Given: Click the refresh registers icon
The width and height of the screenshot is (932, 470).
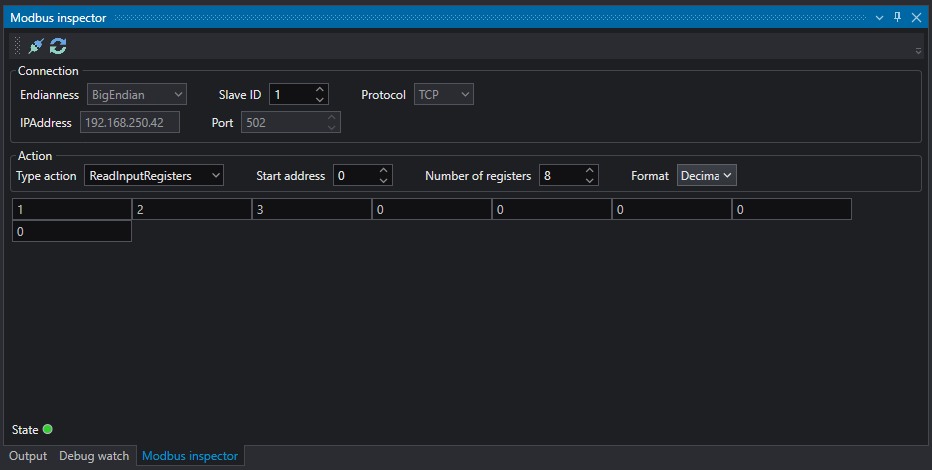Looking at the screenshot, I should [58, 46].
